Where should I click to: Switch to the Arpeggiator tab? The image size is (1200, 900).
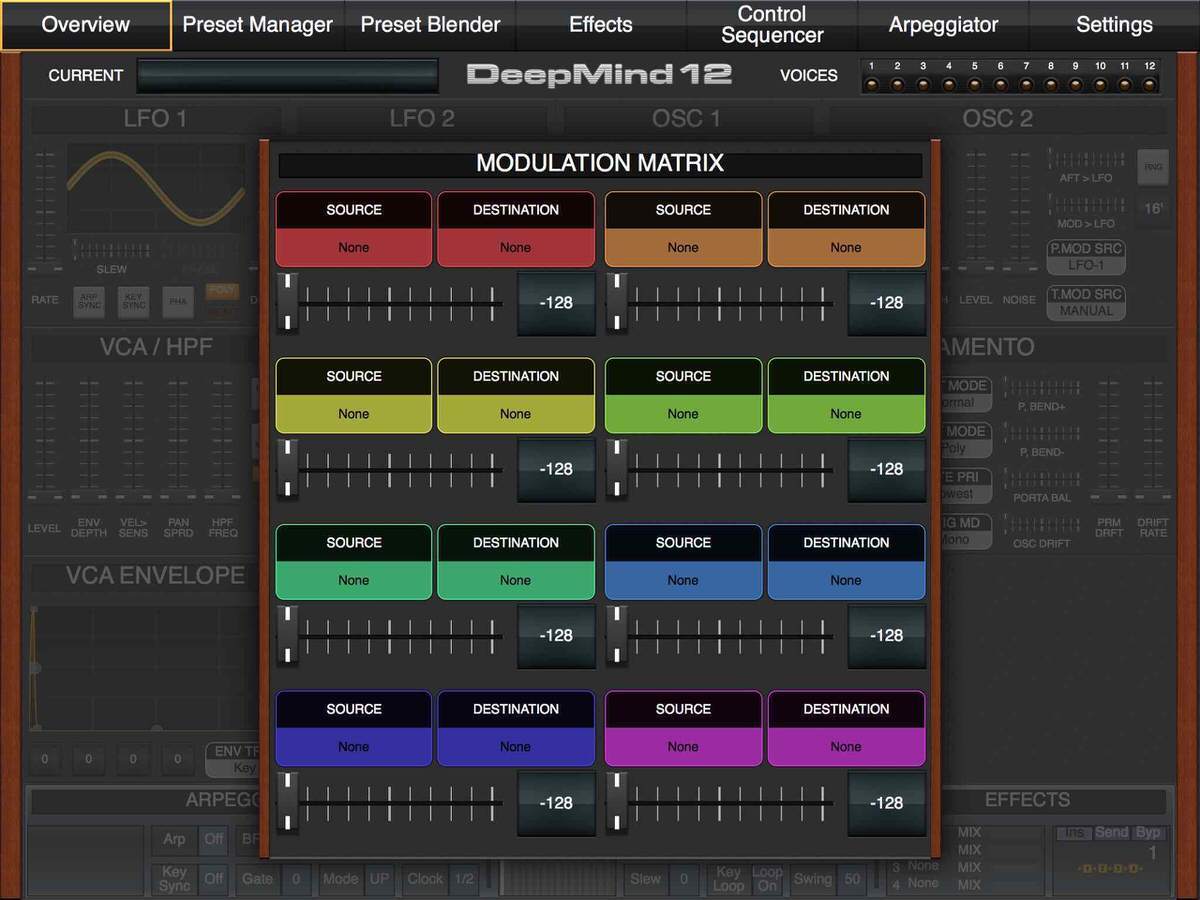pyautogui.click(x=943, y=25)
